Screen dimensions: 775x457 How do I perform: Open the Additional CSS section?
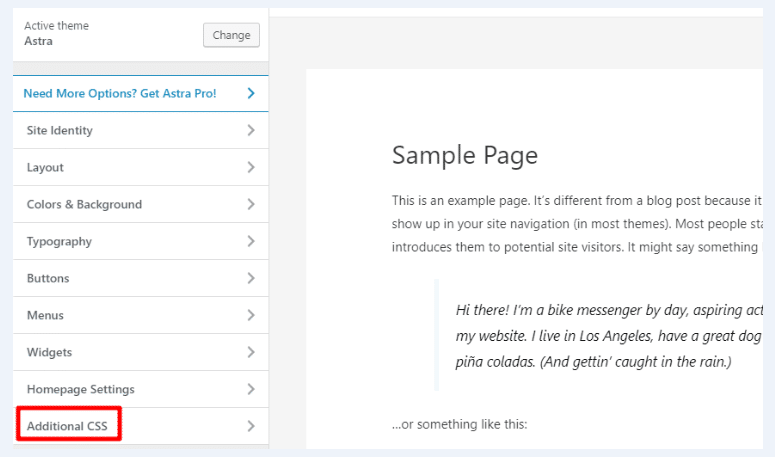click(x=69, y=426)
